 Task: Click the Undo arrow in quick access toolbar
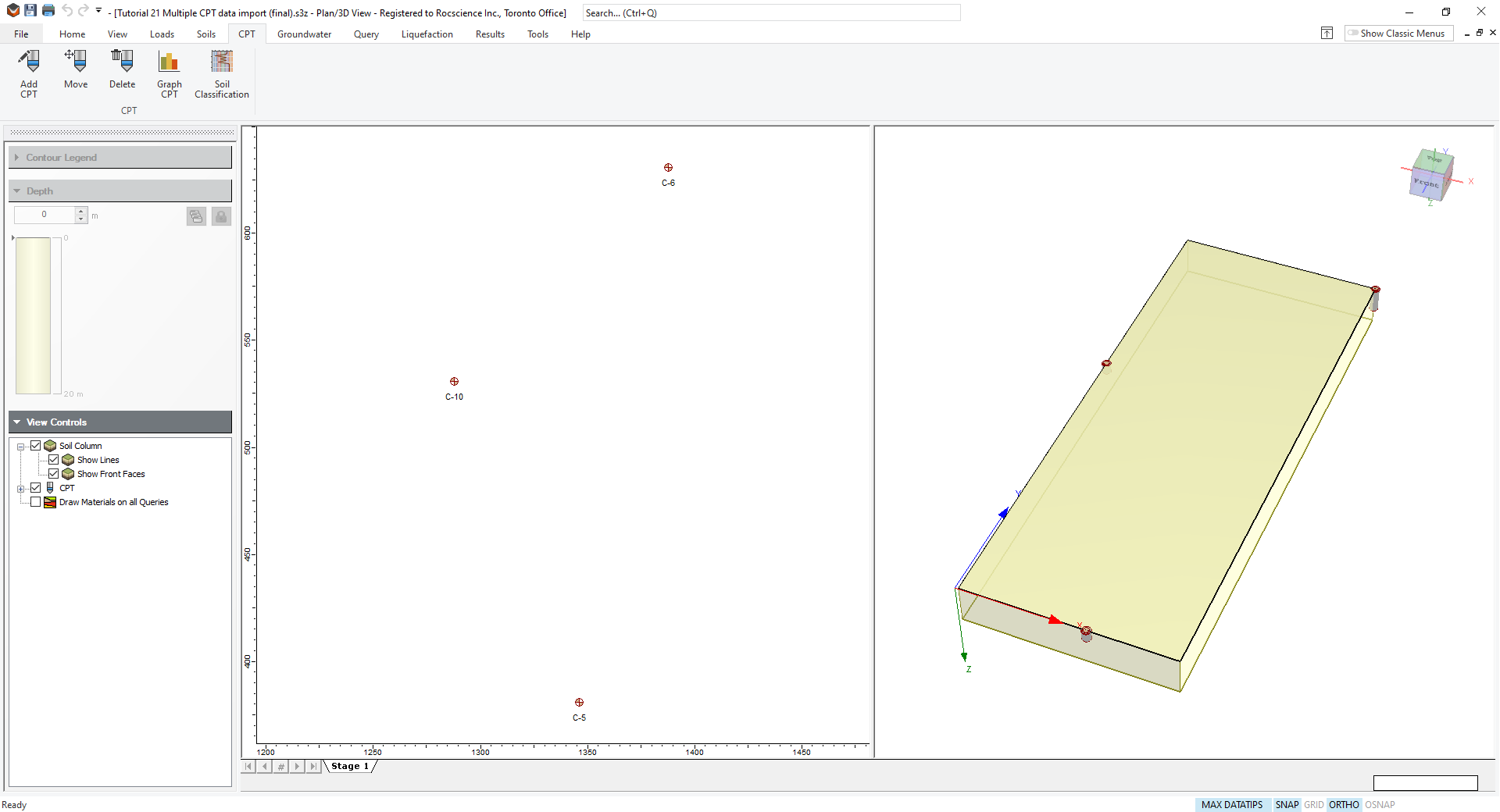[x=67, y=11]
